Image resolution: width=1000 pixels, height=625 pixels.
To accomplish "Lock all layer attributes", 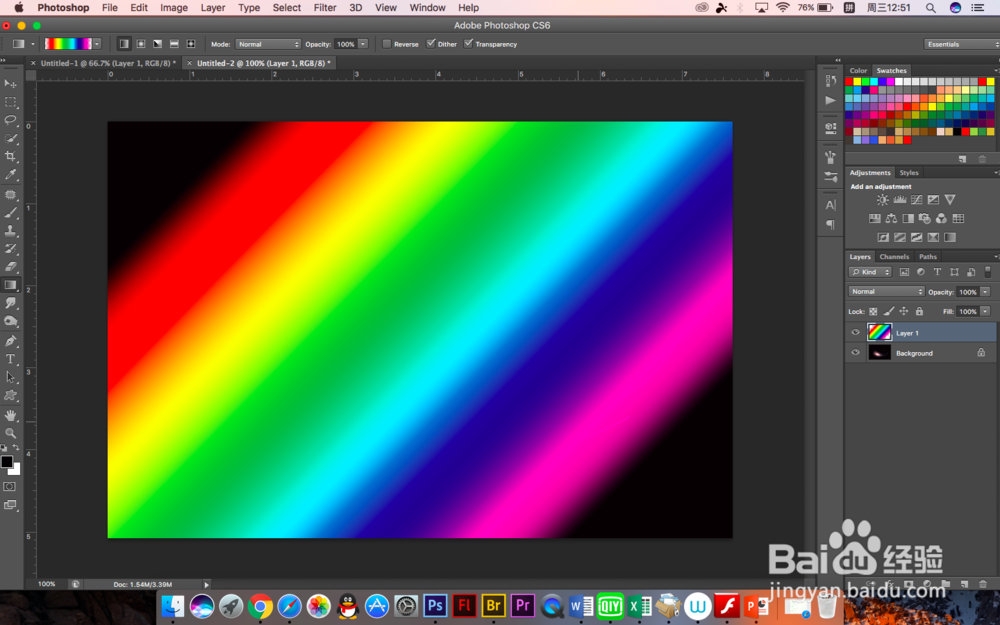I will tap(919, 312).
